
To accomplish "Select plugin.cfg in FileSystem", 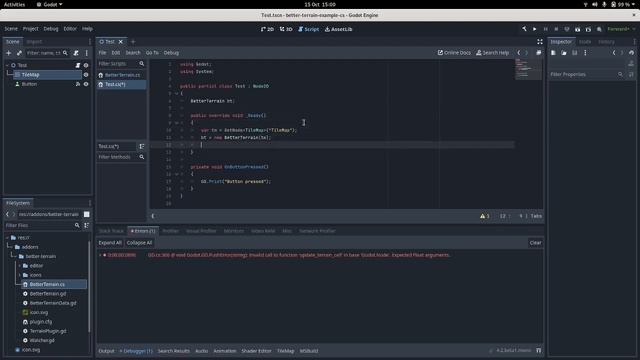I will click(41, 322).
